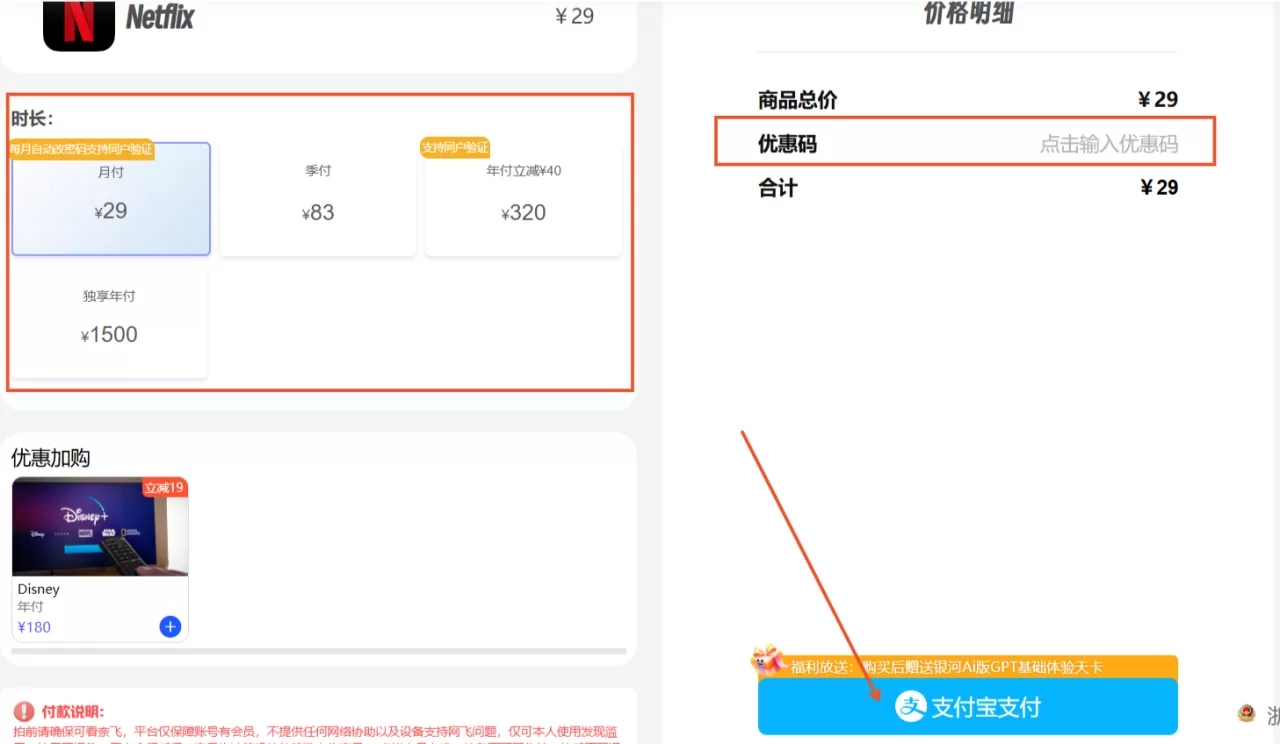Click the 付款说明 heading text
The height and width of the screenshot is (744, 1280).
pyautogui.click(x=73, y=712)
